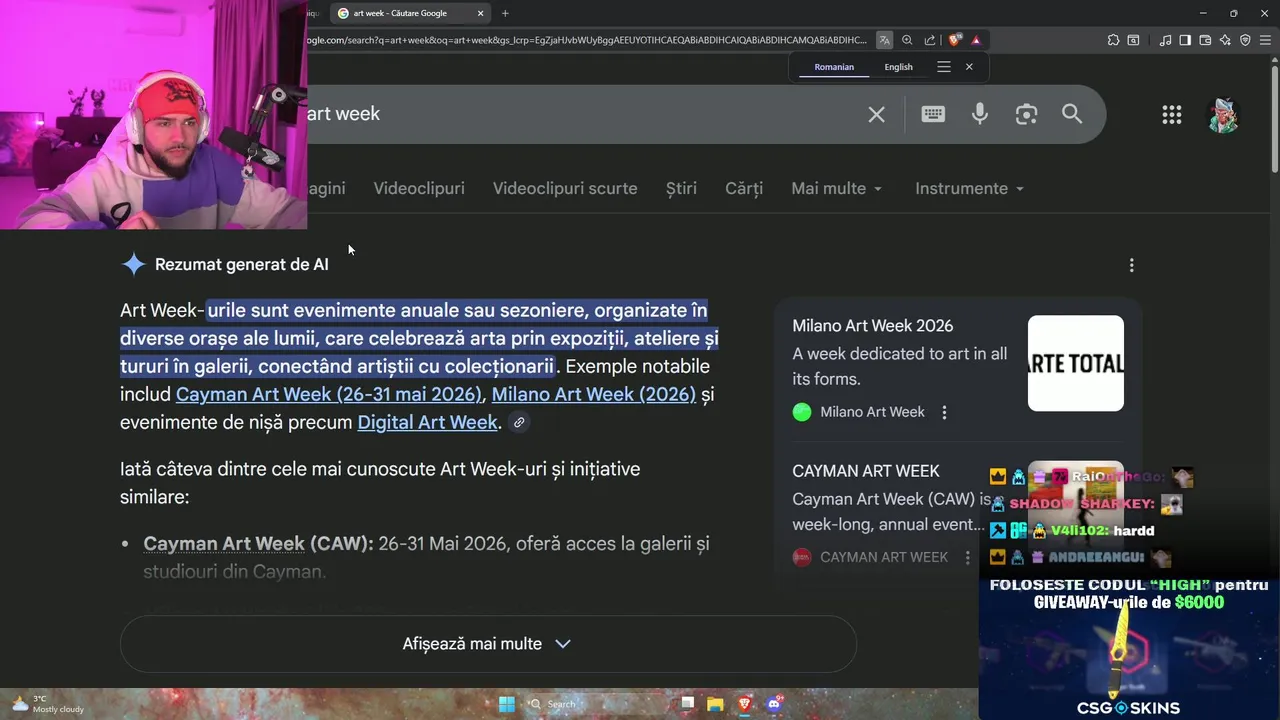1280x720 pixels.
Task: Open the browser main hamburger menu
Action: 1265,40
